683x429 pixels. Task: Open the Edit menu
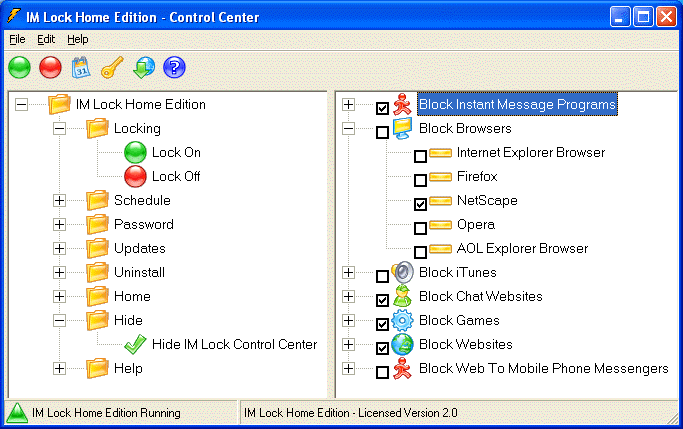(46, 39)
